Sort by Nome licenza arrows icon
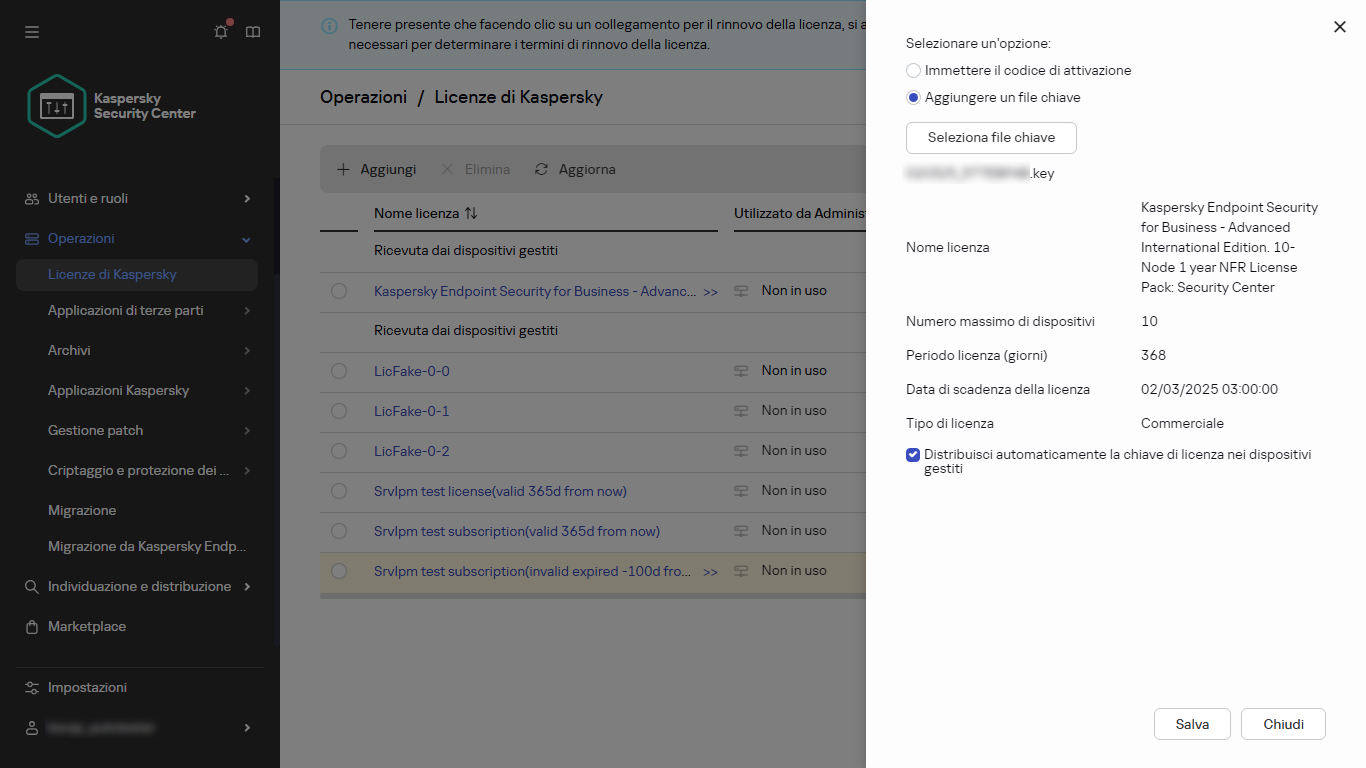 pos(471,213)
